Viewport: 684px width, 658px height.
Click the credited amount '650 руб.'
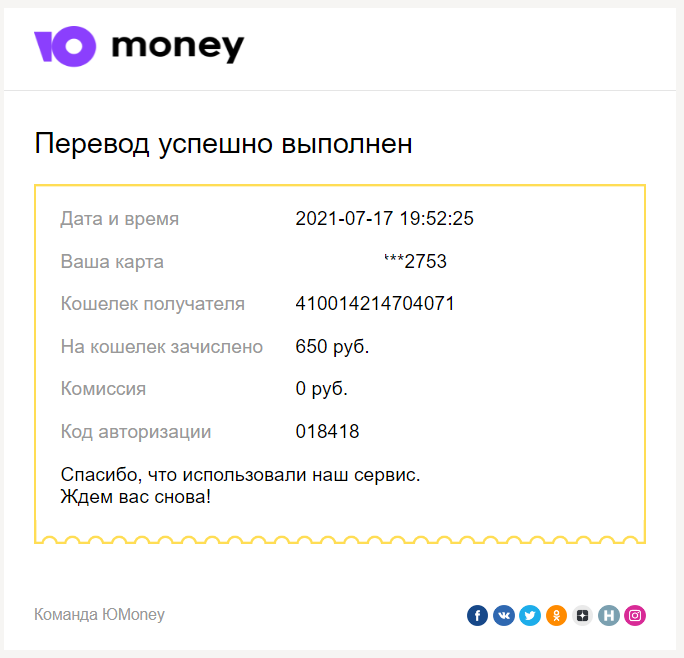pyautogui.click(x=332, y=346)
